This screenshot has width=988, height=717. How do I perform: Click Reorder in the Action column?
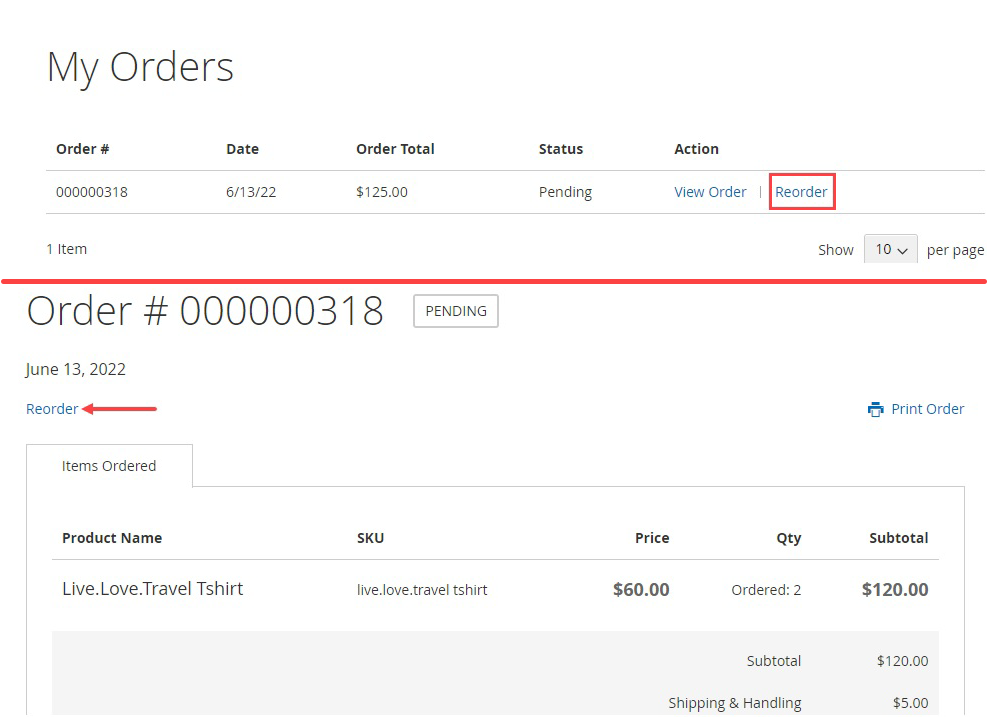tap(801, 191)
